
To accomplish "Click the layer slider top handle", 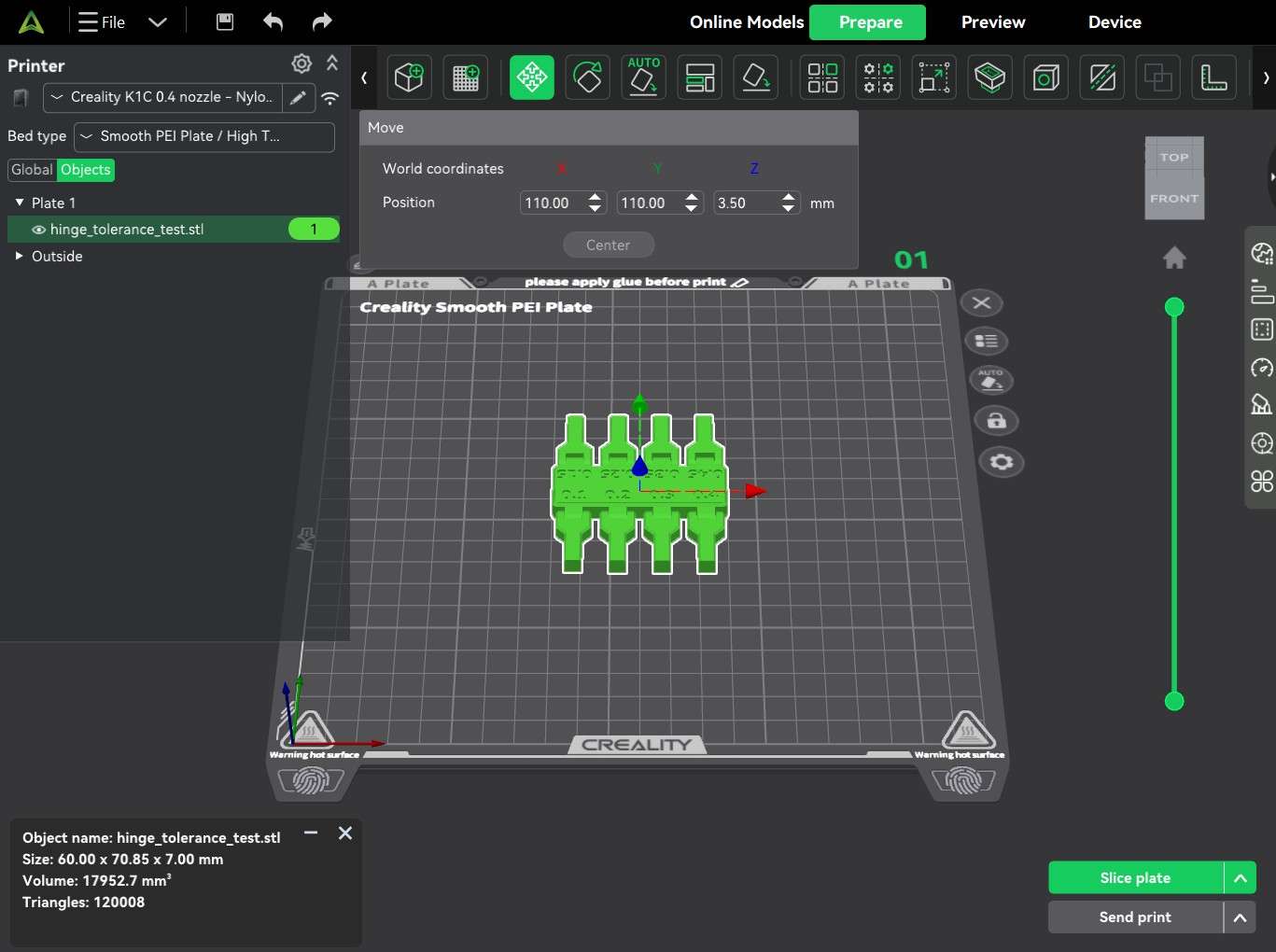I will pyautogui.click(x=1174, y=307).
